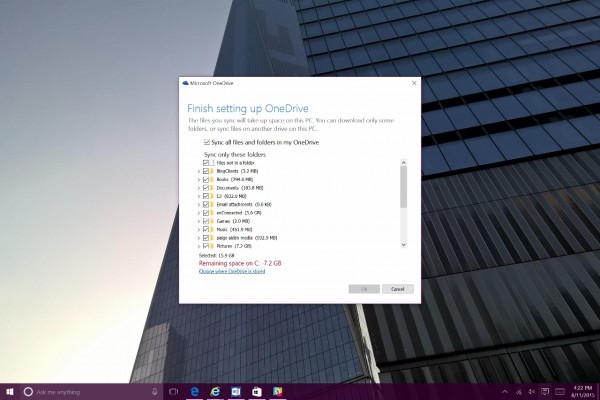Image resolution: width=600 pixels, height=400 pixels.
Task: Click the BingClients folder icon
Action: point(212,171)
